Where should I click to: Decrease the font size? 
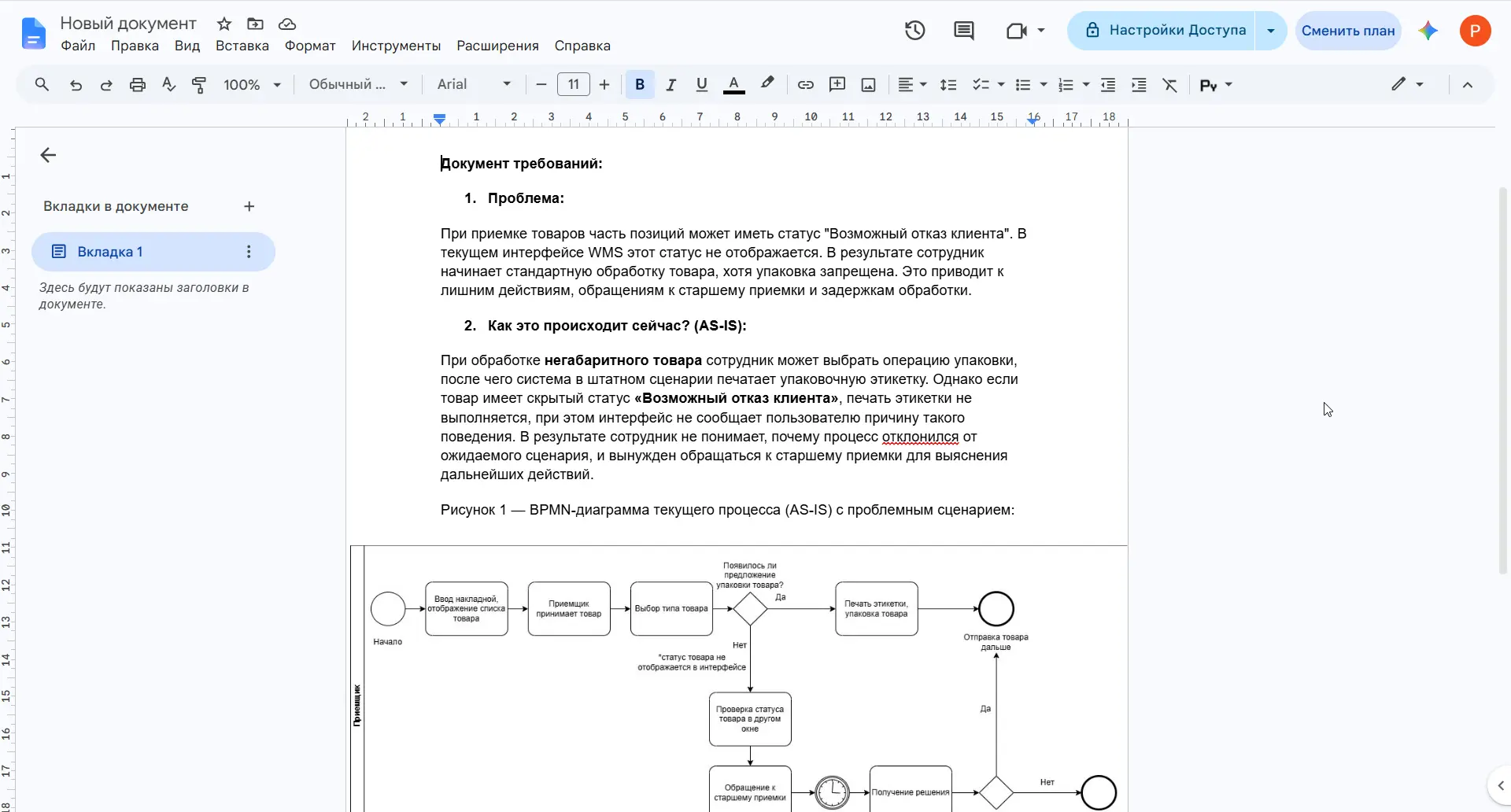541,84
